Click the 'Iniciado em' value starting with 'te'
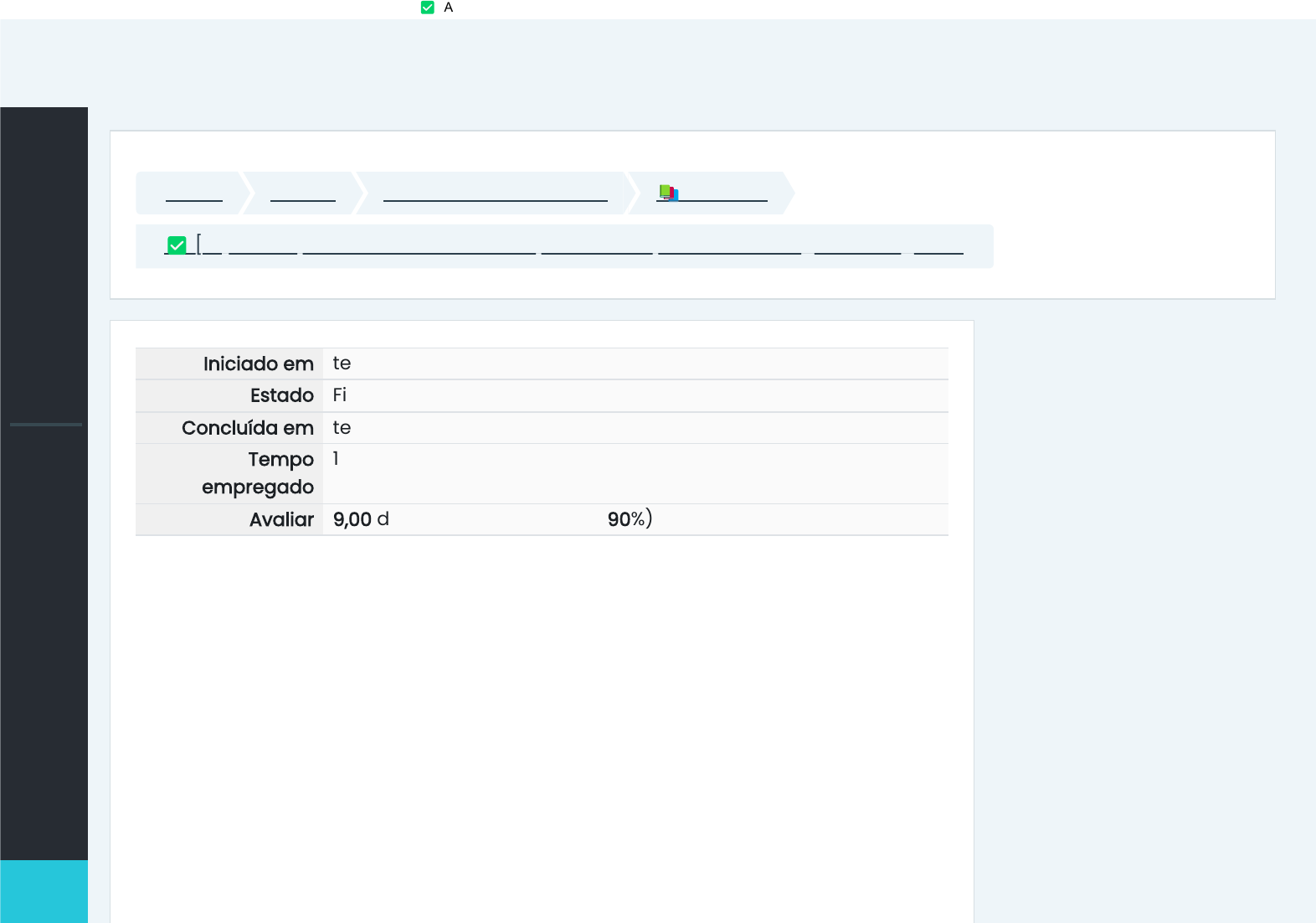Viewport: 1316px width, 923px height. point(342,364)
